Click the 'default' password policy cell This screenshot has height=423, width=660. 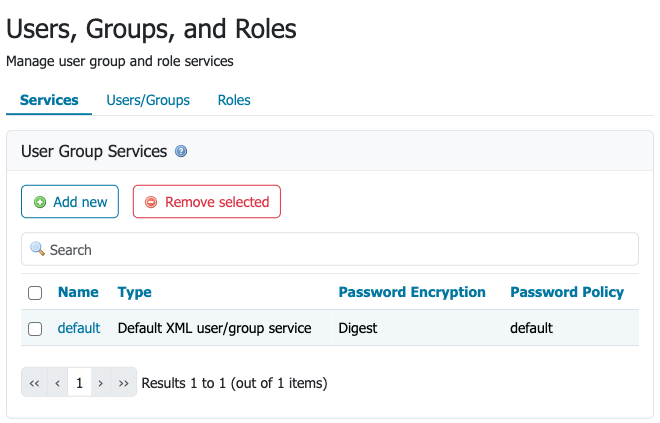click(x=531, y=328)
